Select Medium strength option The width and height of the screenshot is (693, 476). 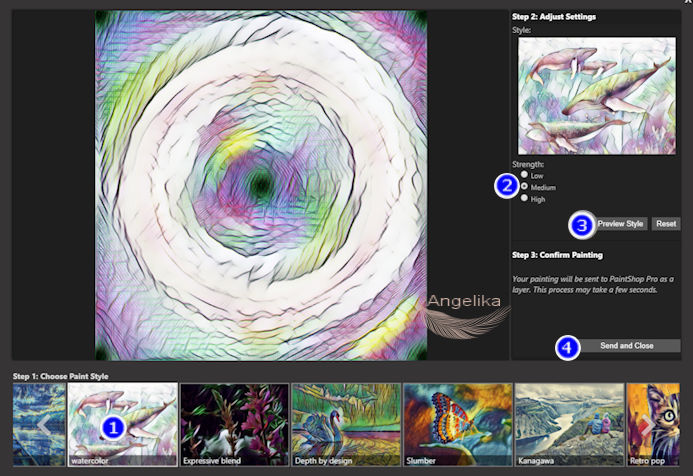tap(524, 187)
